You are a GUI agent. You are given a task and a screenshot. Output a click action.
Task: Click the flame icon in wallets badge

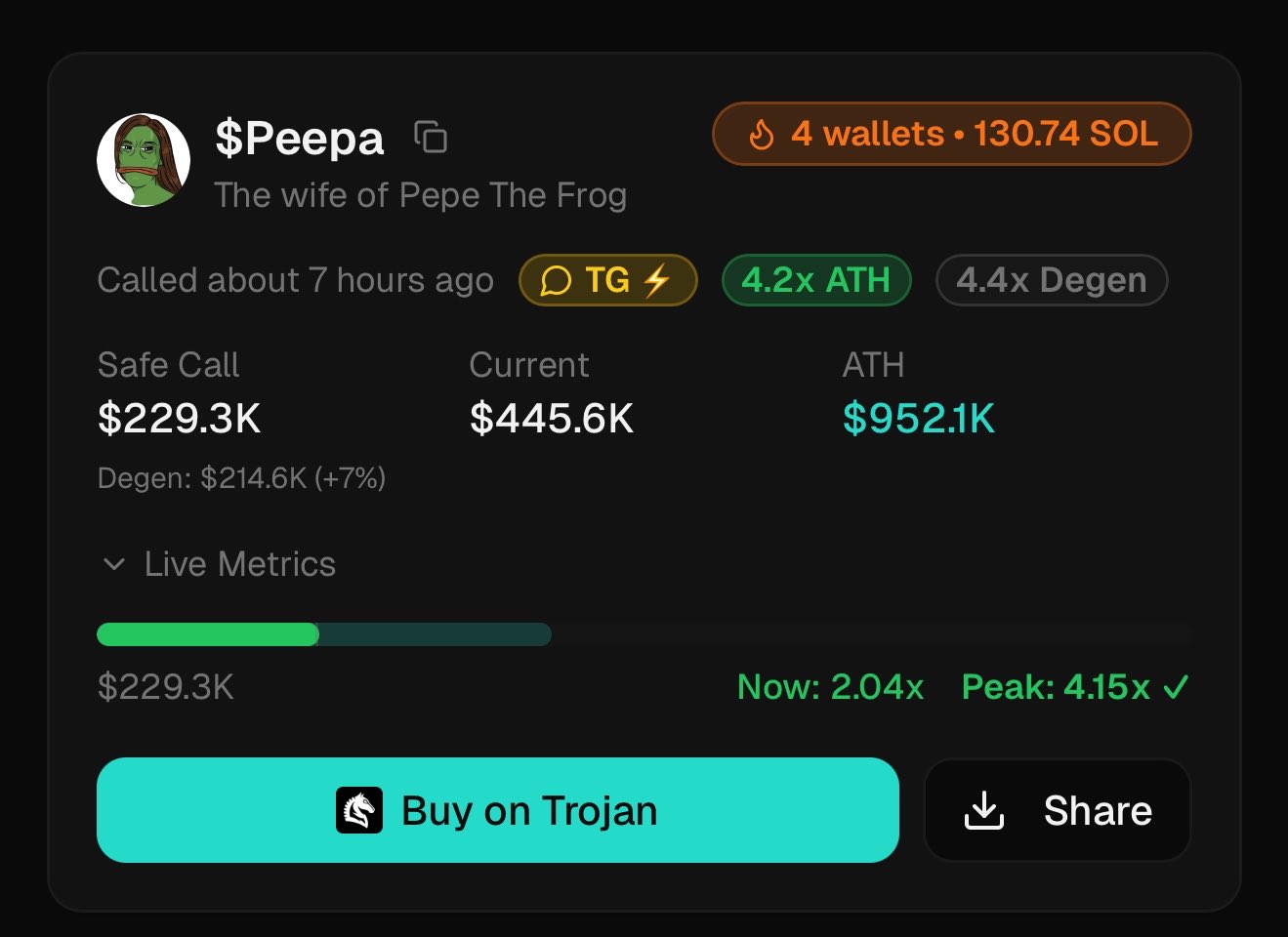tap(762, 135)
